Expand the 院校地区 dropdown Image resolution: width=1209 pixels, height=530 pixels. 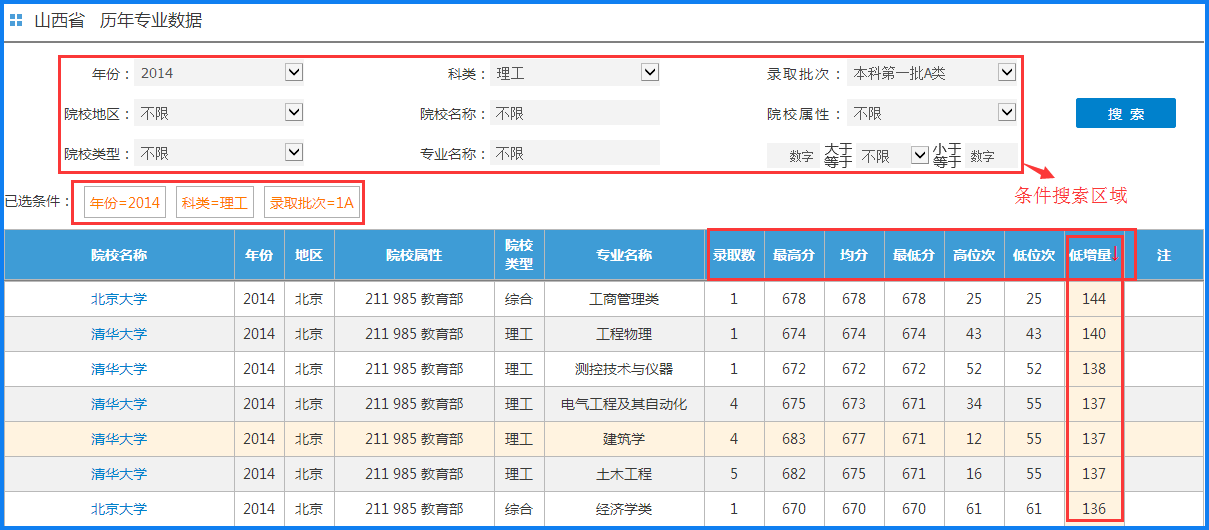(x=218, y=113)
